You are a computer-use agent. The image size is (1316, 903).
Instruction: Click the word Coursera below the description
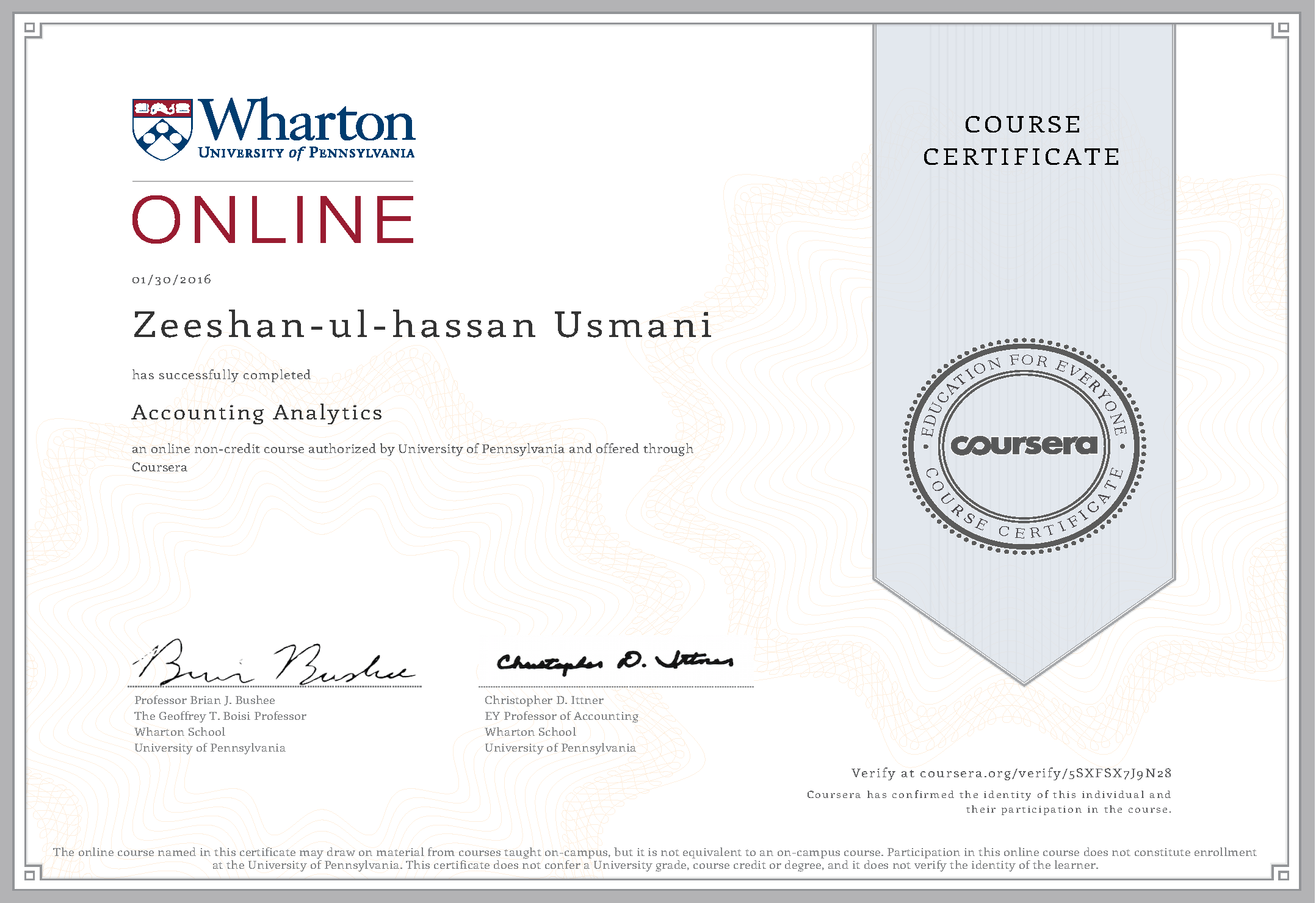(159, 467)
